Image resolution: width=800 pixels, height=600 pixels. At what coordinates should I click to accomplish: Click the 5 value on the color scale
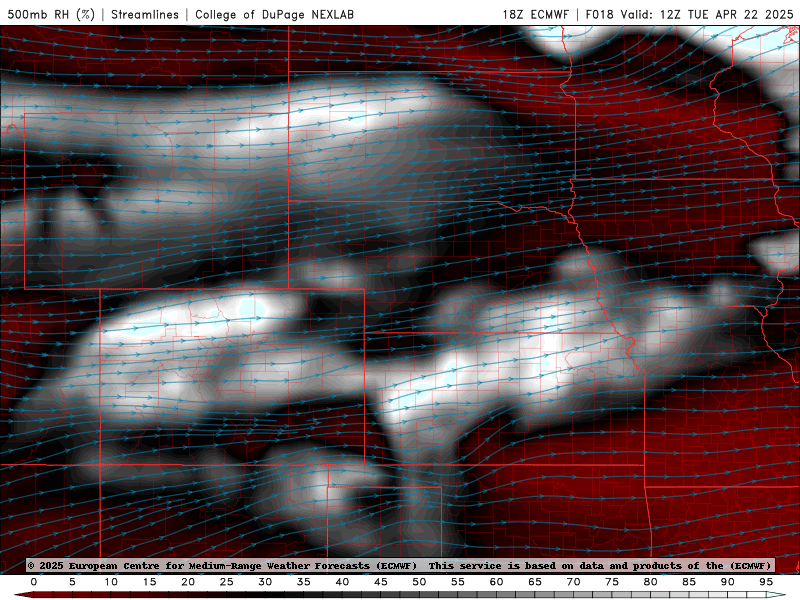click(x=72, y=582)
